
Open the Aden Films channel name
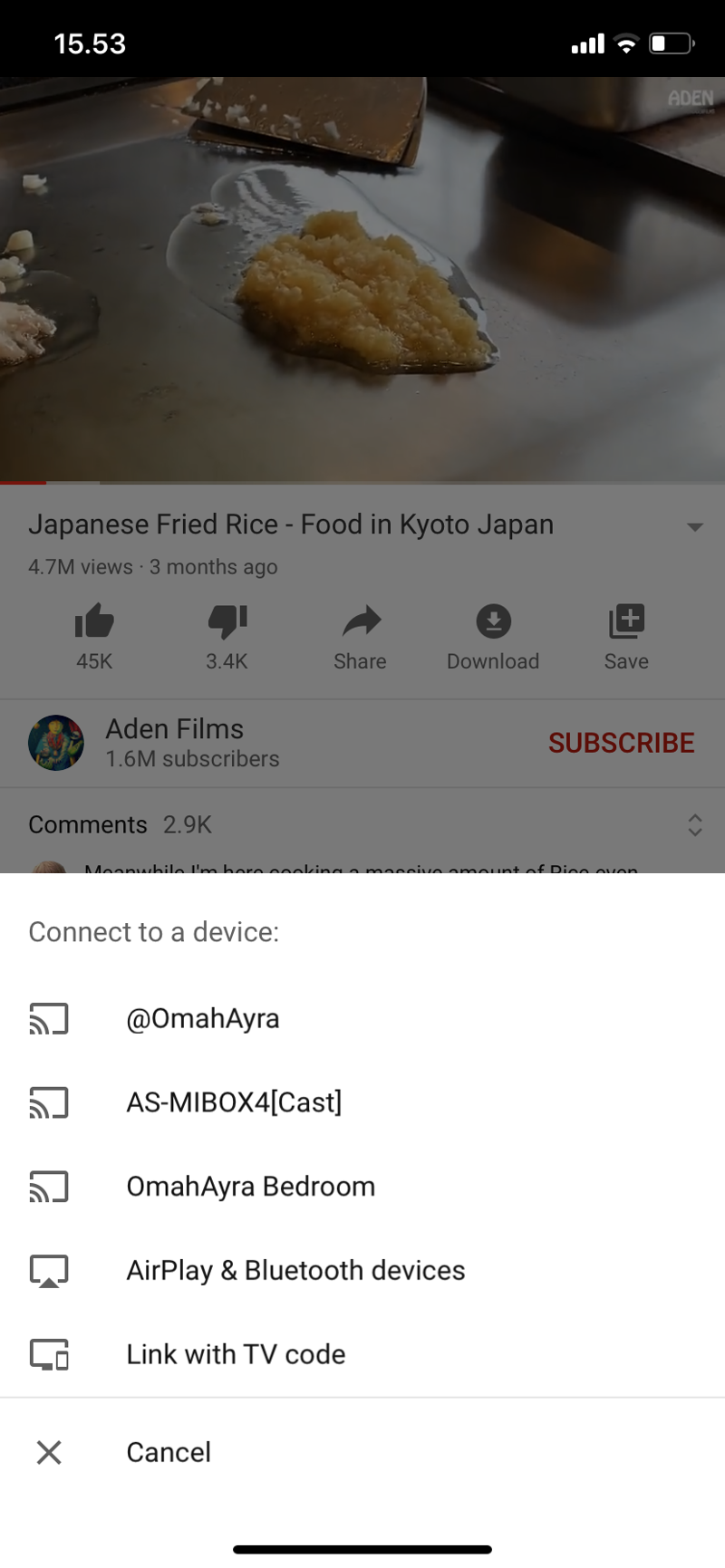175,729
